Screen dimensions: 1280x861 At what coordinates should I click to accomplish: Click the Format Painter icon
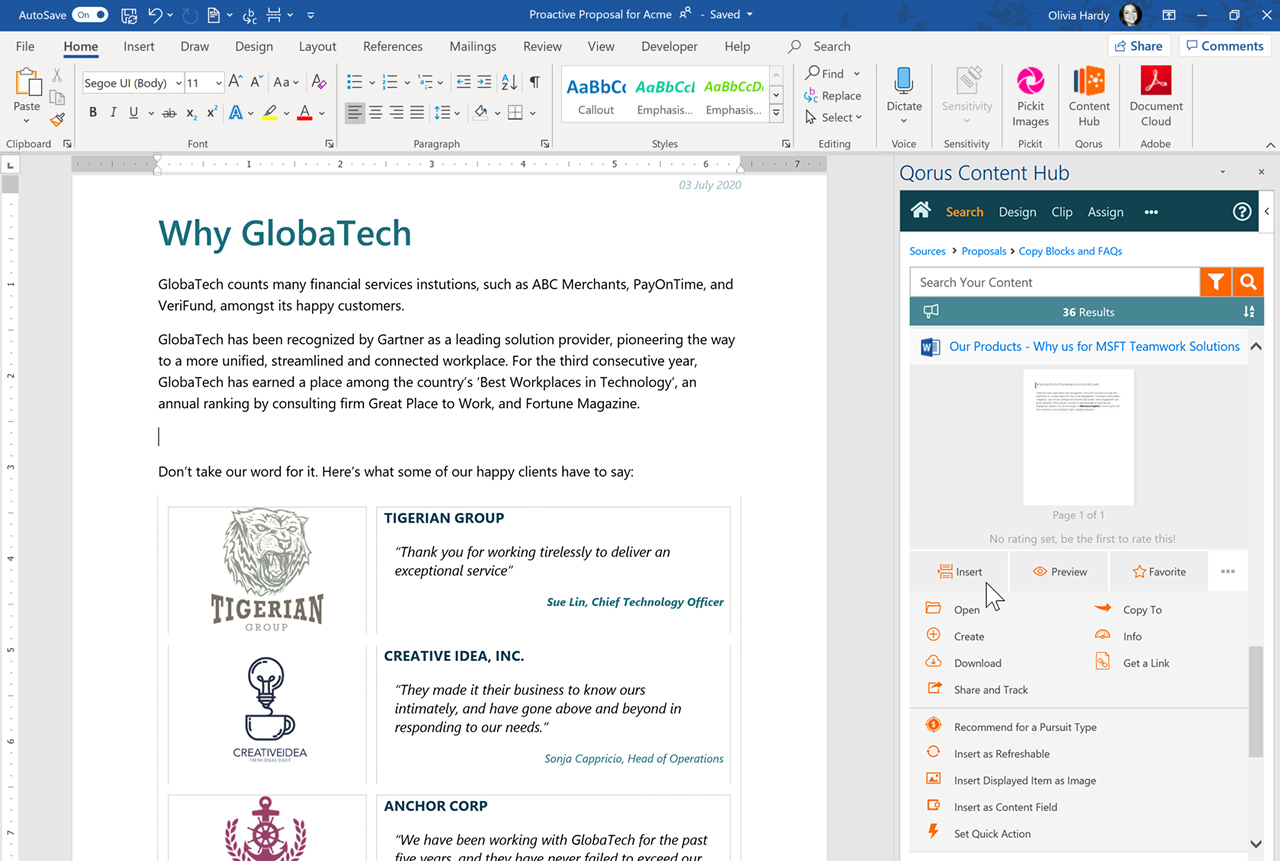(57, 119)
